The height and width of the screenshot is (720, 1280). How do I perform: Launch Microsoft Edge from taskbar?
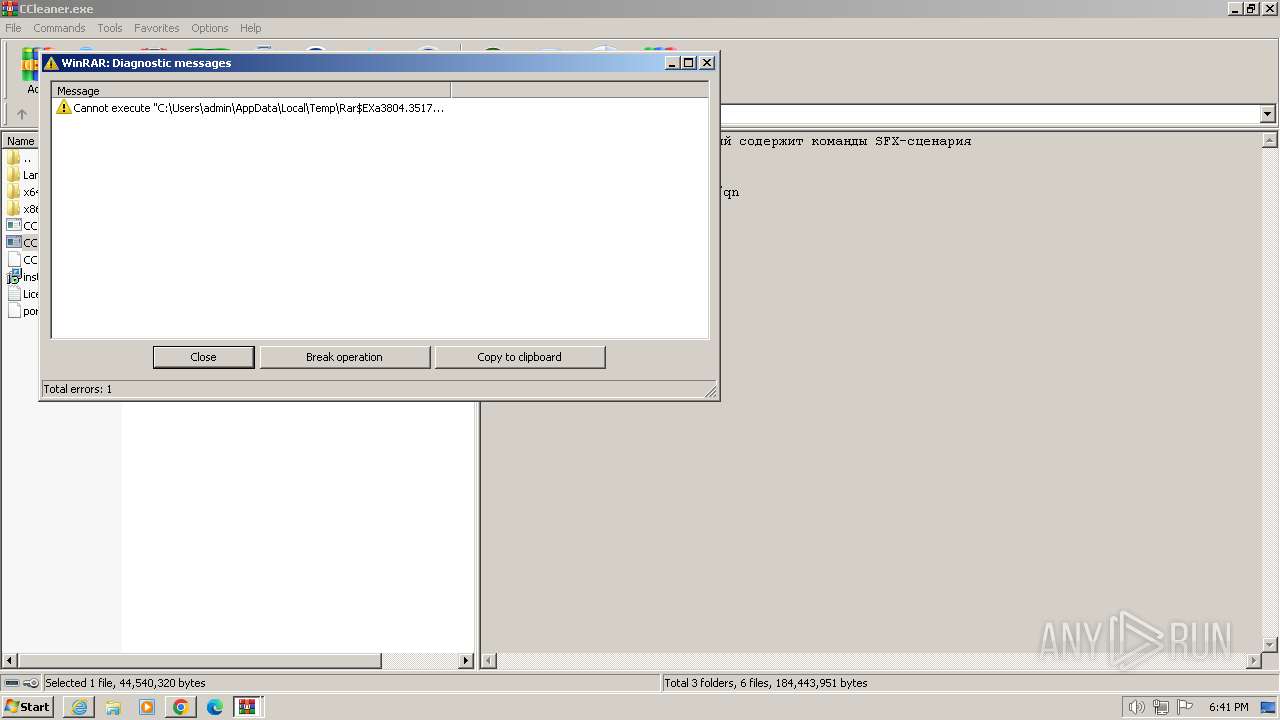coord(215,707)
